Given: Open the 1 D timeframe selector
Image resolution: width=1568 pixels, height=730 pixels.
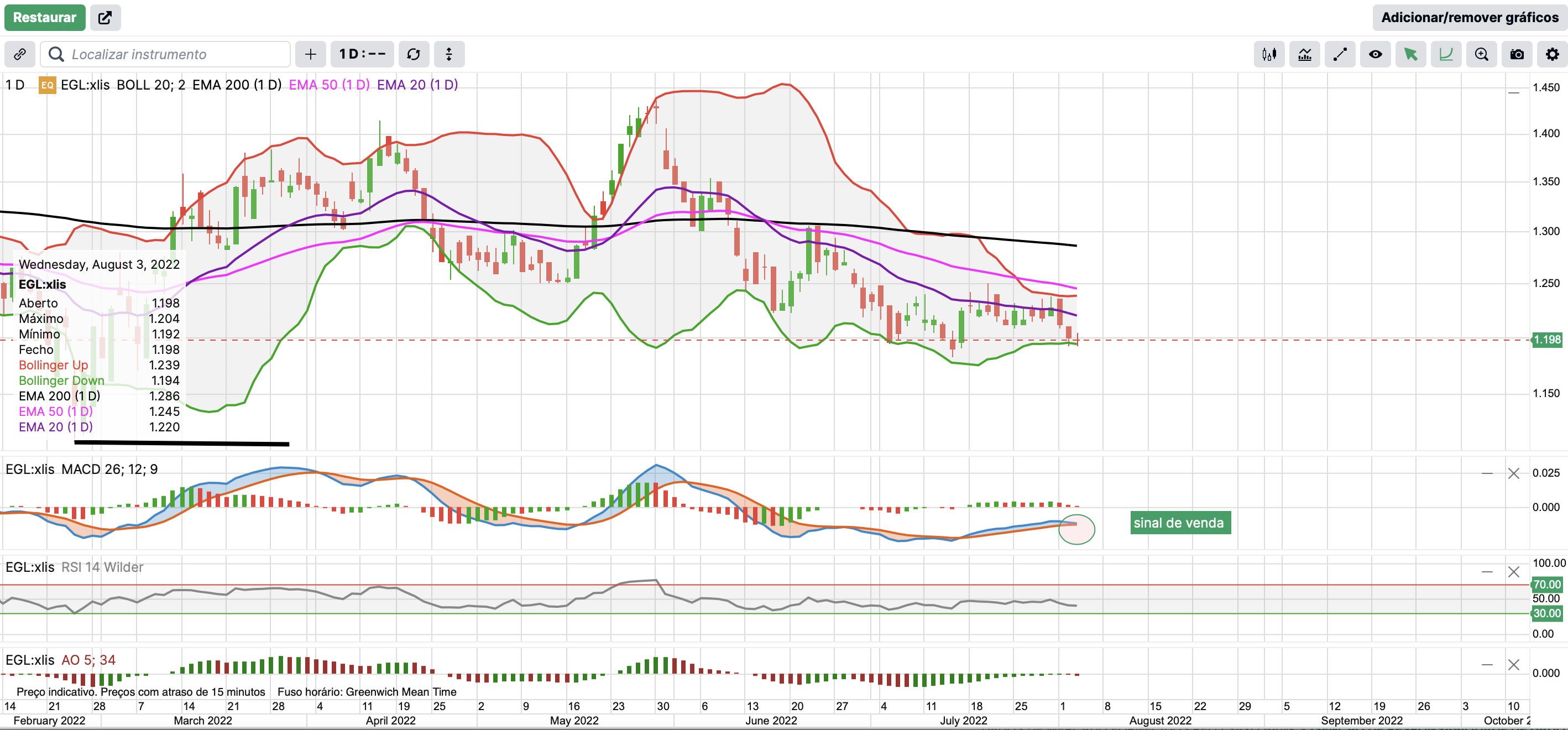Looking at the screenshot, I should [x=362, y=55].
